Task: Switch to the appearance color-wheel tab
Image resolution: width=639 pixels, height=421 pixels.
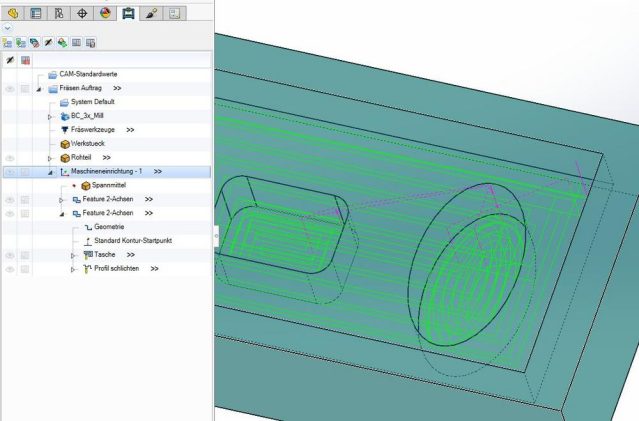Action: coord(105,13)
